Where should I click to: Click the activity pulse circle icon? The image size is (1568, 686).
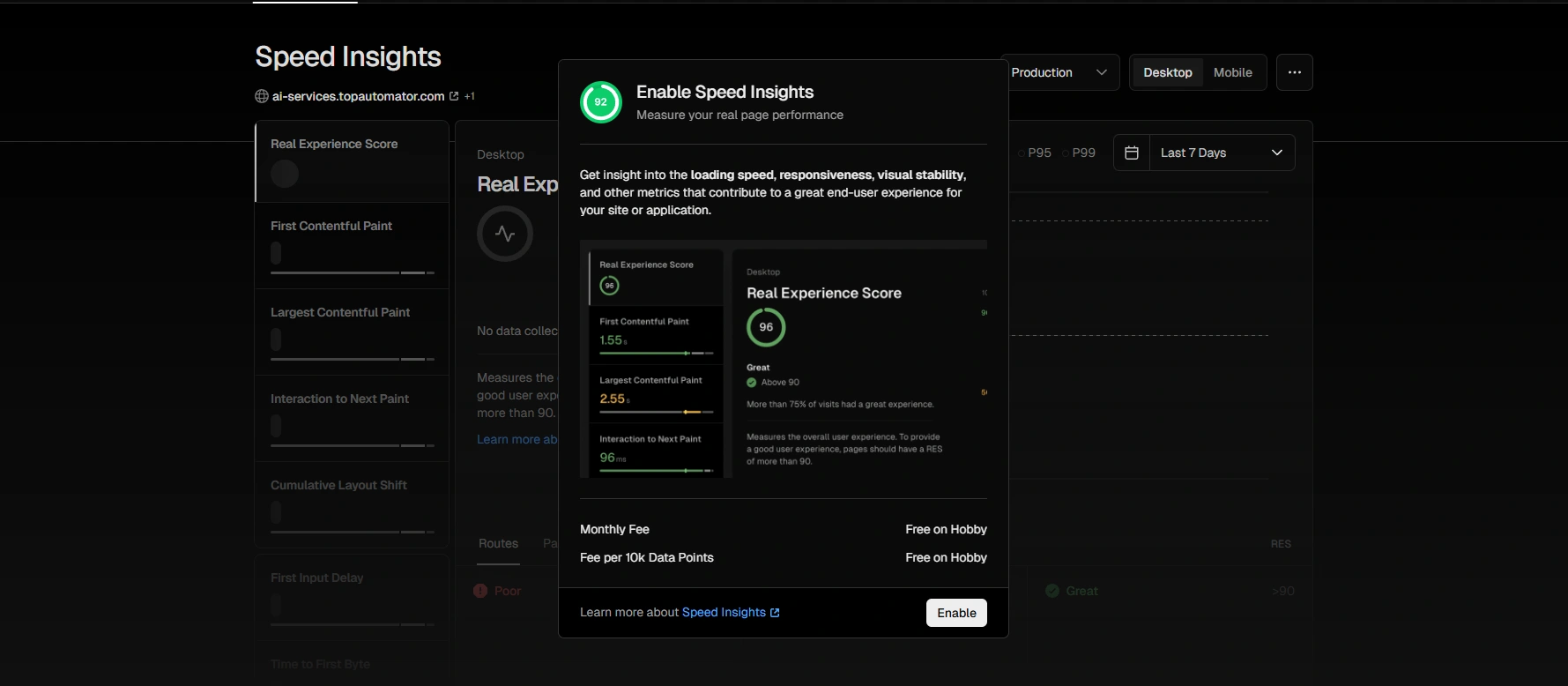click(505, 234)
